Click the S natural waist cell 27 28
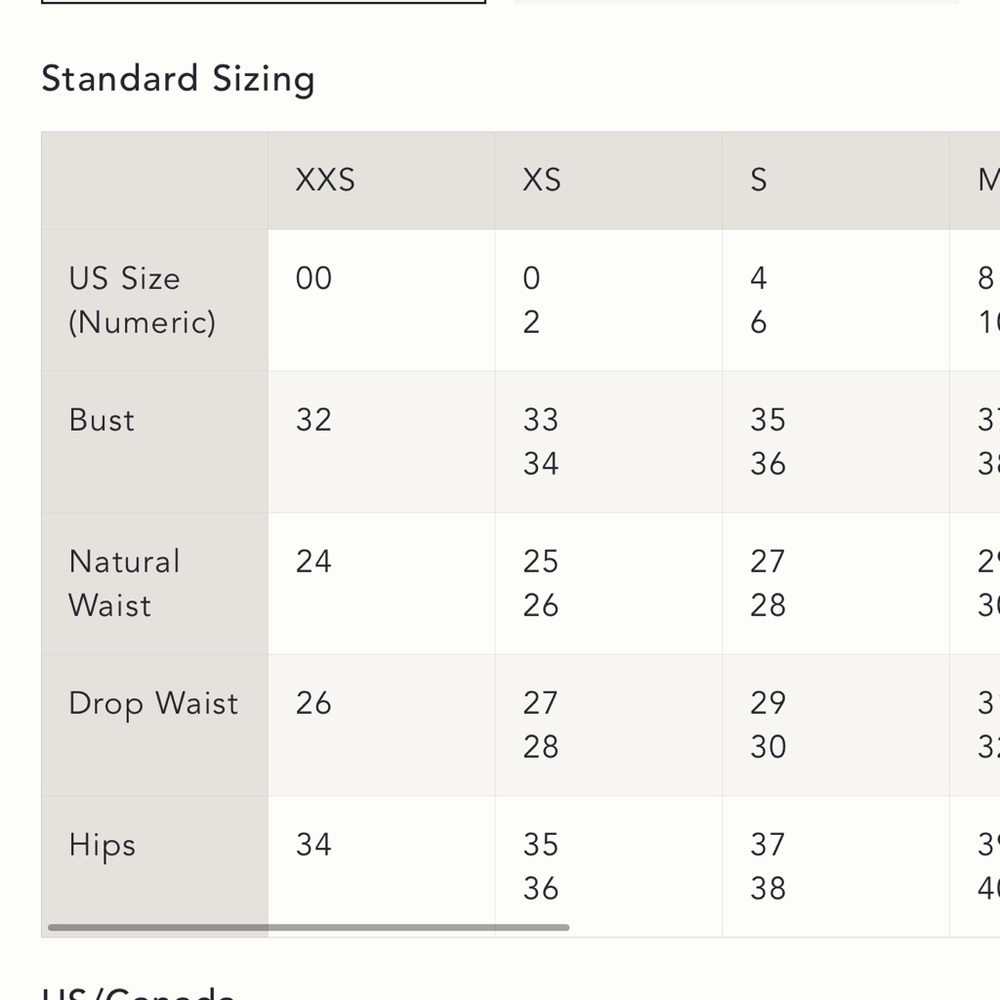 pos(835,583)
